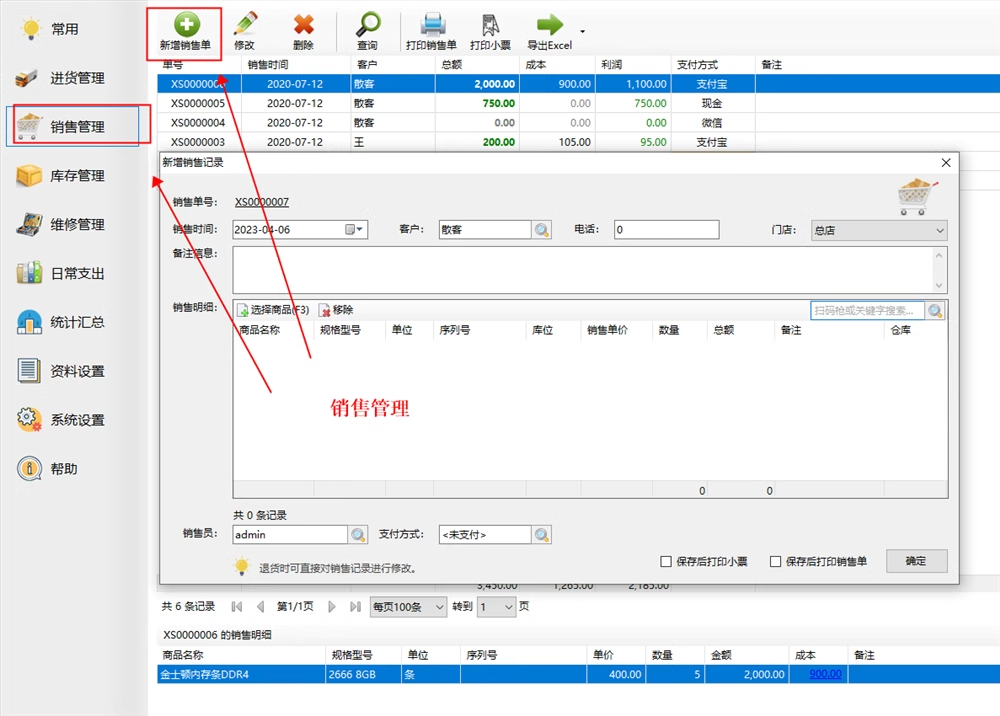Screen dimensions: 1000x716
Task: Click the 总额 column header in sales list
Action: point(477,64)
